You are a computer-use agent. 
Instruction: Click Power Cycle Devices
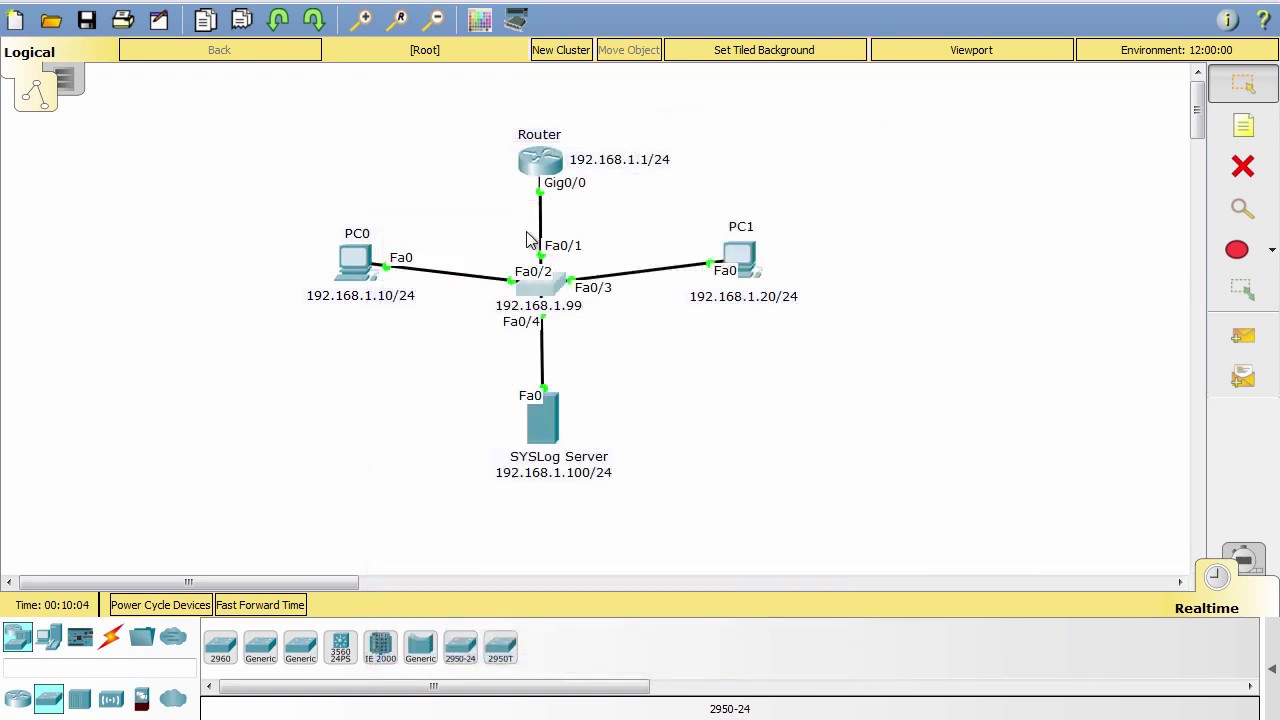pos(160,605)
